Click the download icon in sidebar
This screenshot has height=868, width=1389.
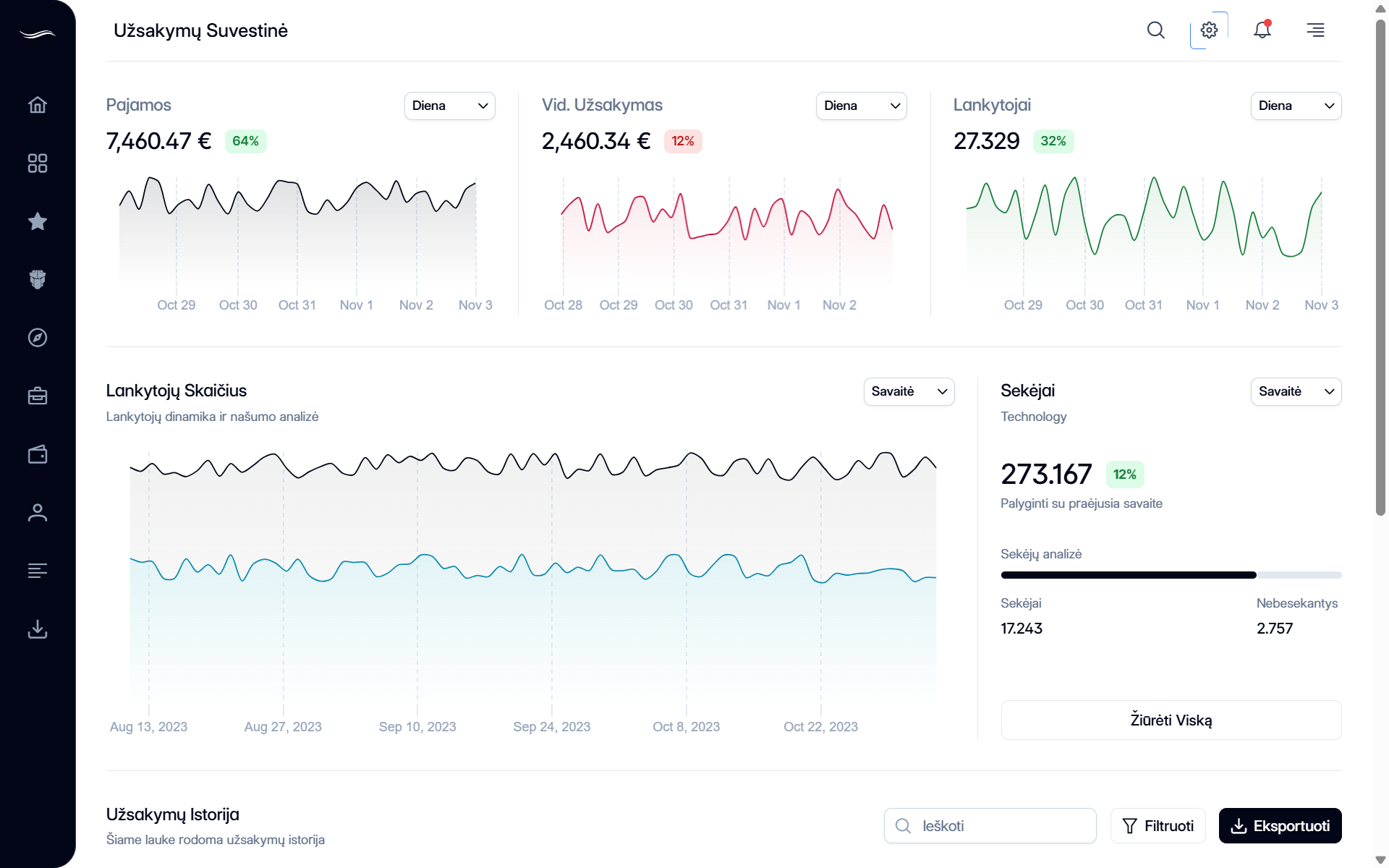click(x=38, y=629)
